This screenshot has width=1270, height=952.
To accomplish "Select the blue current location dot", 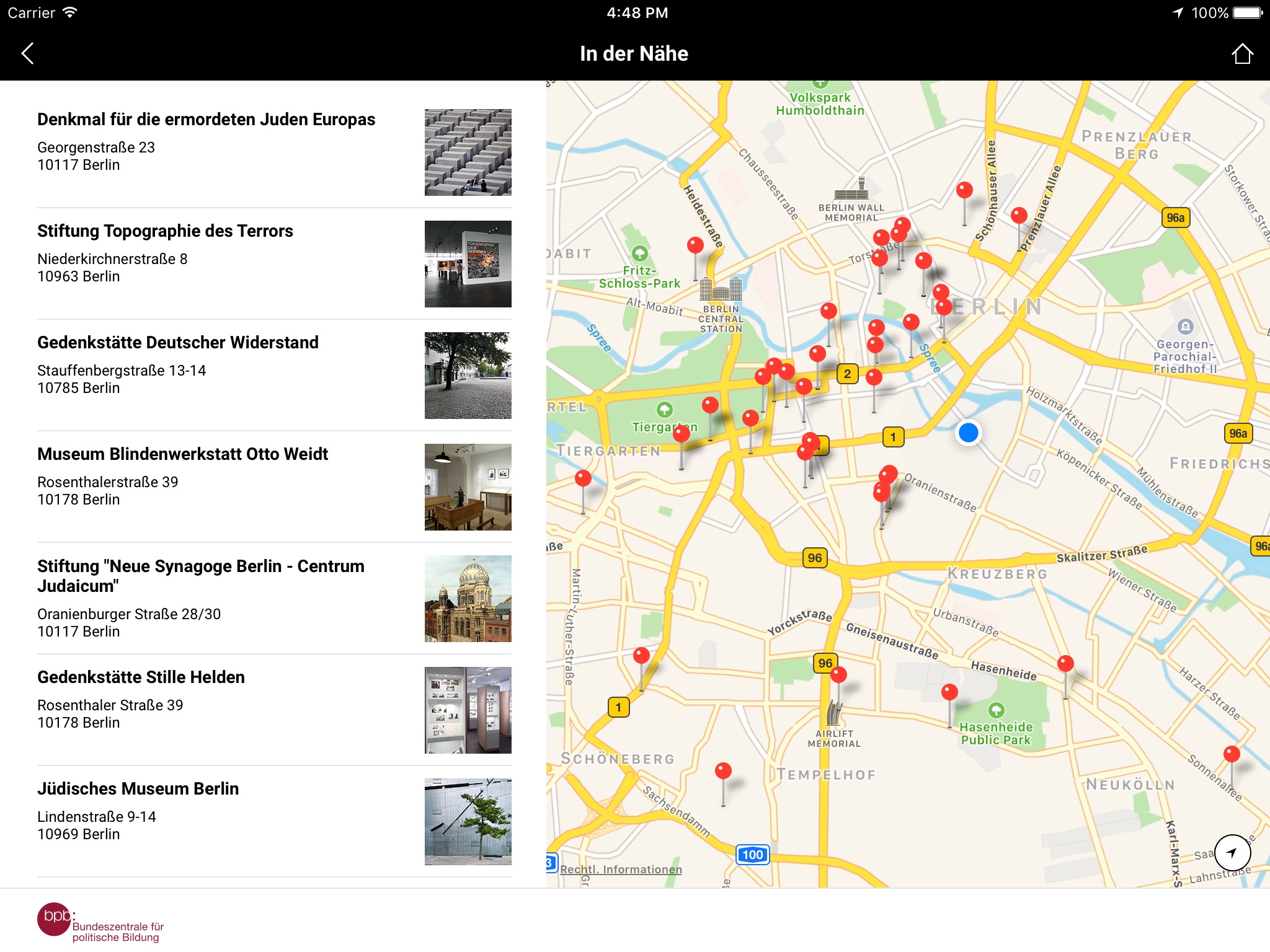I will point(968,433).
